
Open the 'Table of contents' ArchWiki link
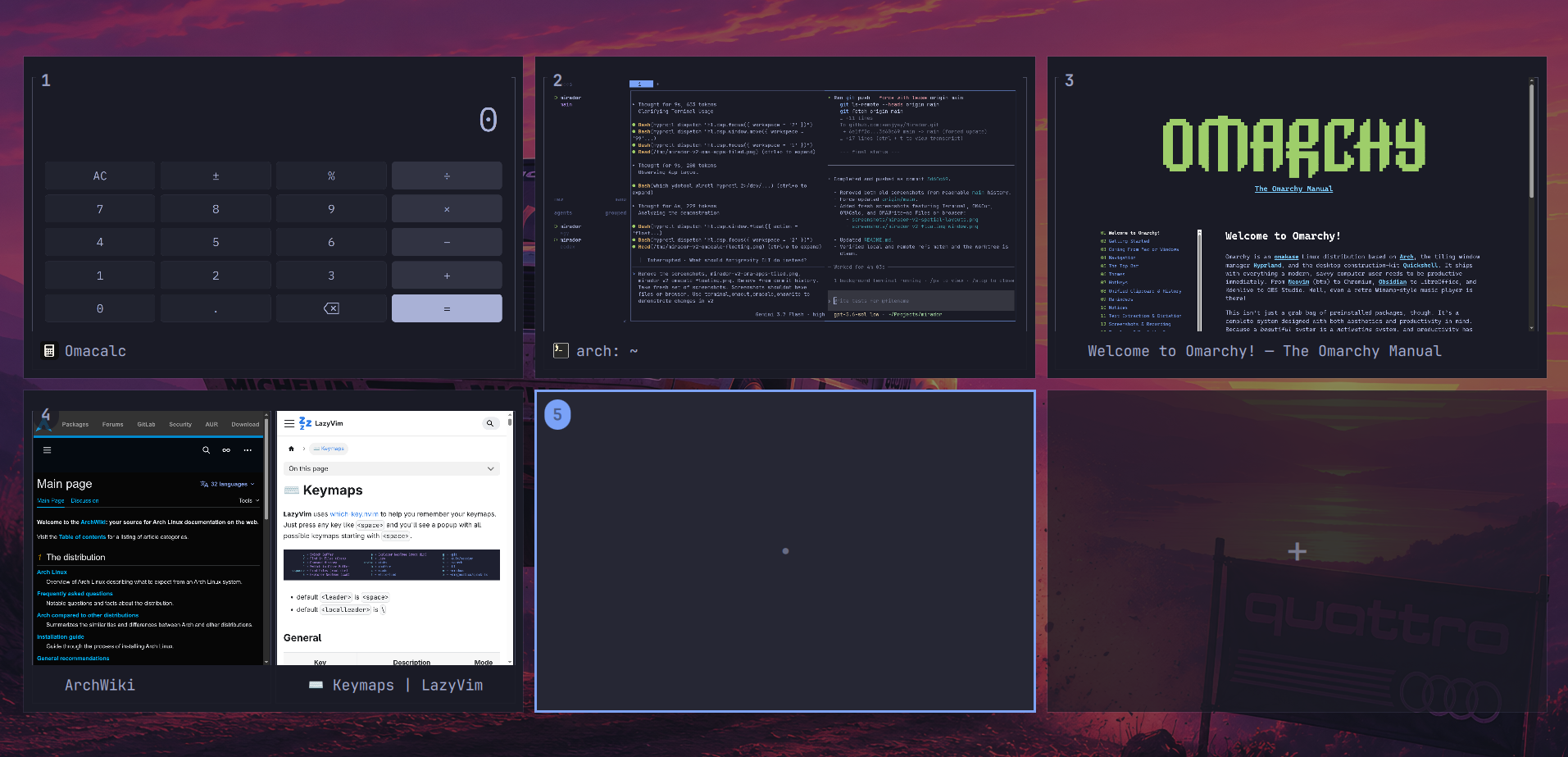(82, 537)
